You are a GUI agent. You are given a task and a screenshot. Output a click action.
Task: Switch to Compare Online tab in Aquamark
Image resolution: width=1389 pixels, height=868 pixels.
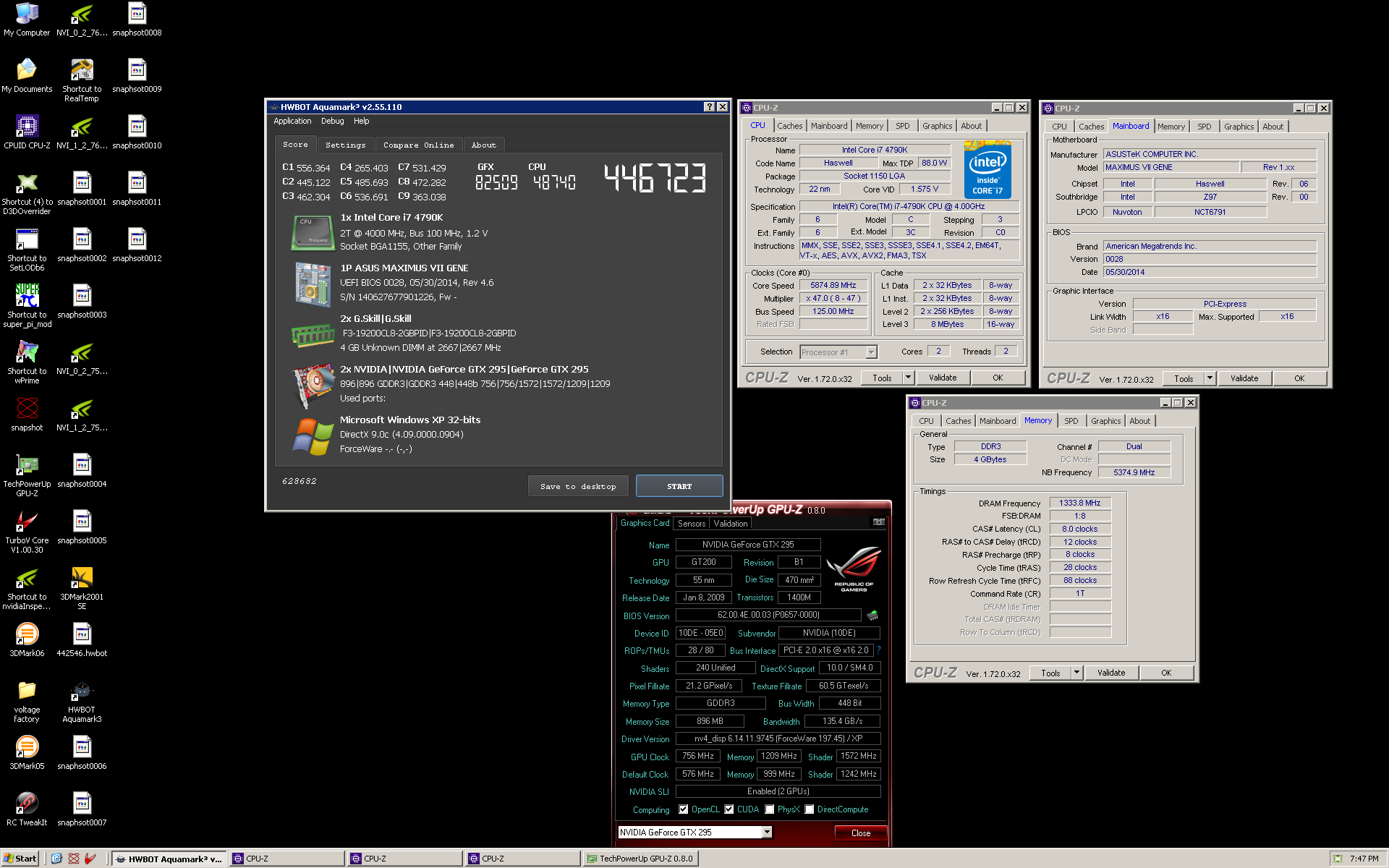[419, 145]
